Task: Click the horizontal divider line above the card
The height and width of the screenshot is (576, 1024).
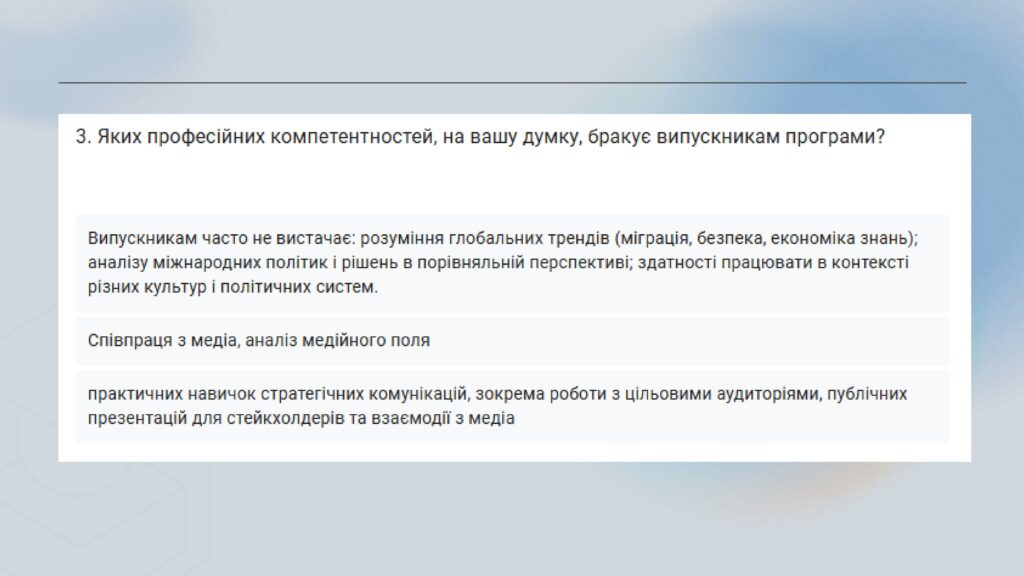Action: (512, 82)
